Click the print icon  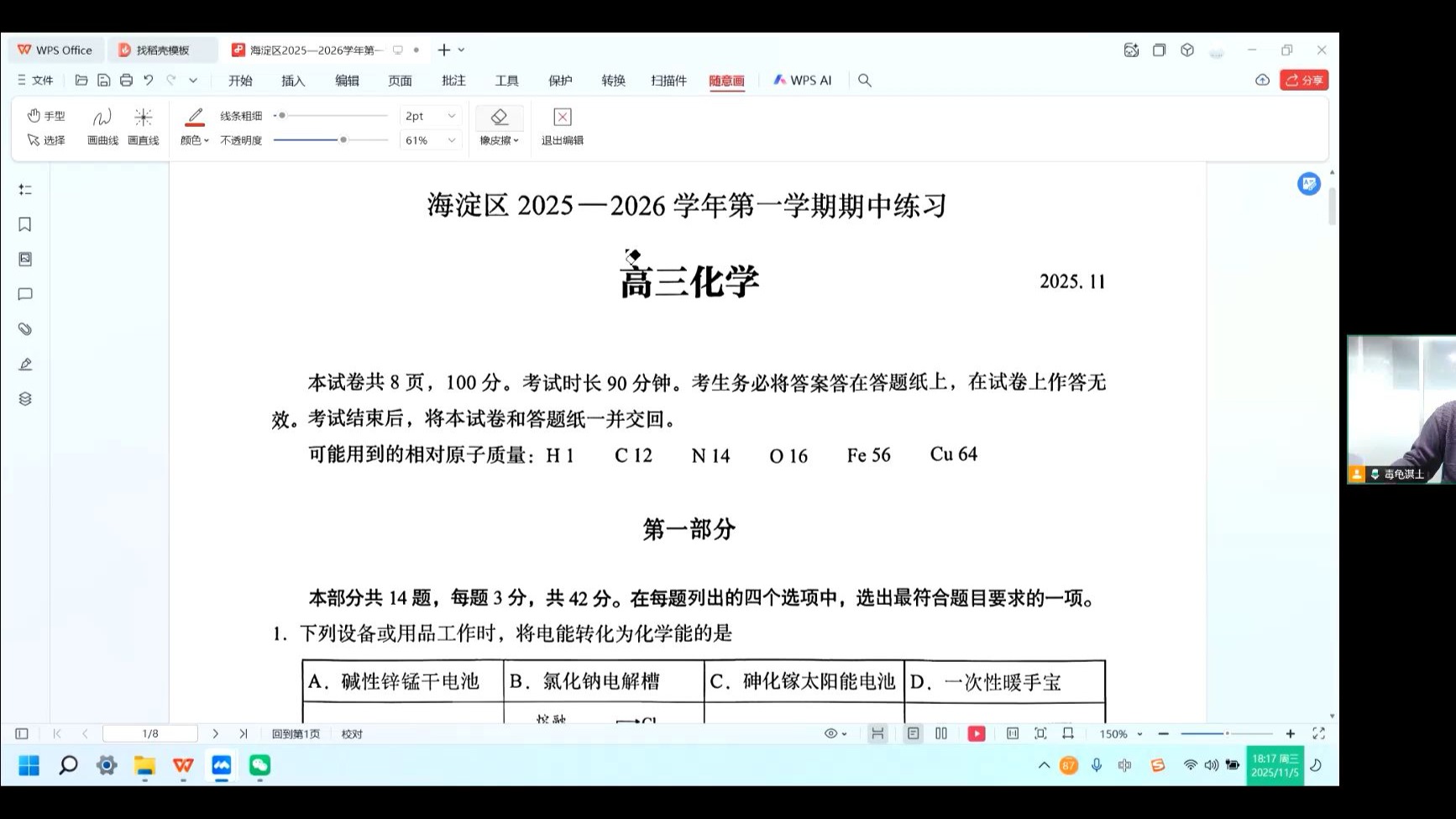click(x=127, y=81)
